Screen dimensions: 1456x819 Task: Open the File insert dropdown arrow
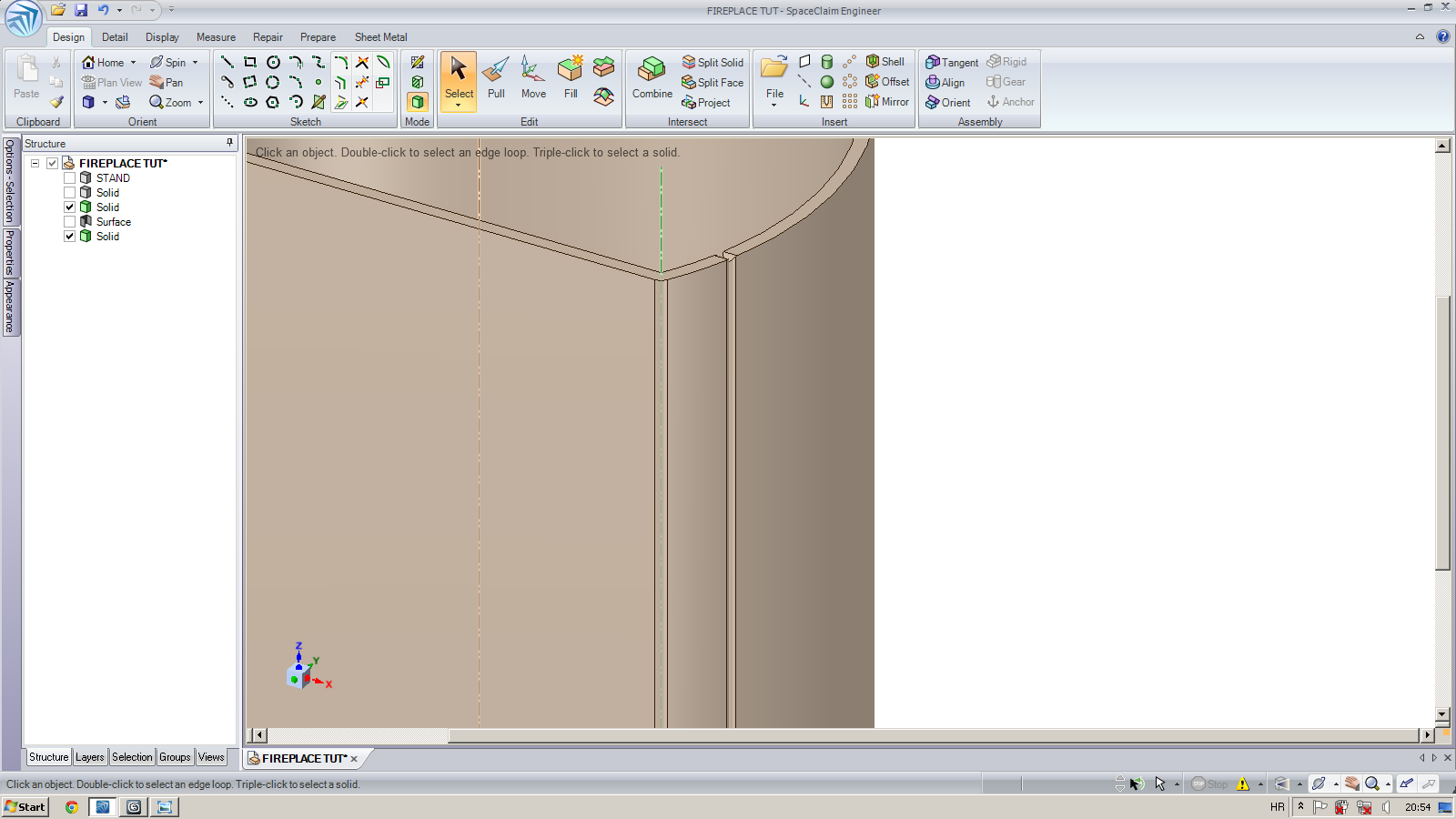[x=774, y=106]
